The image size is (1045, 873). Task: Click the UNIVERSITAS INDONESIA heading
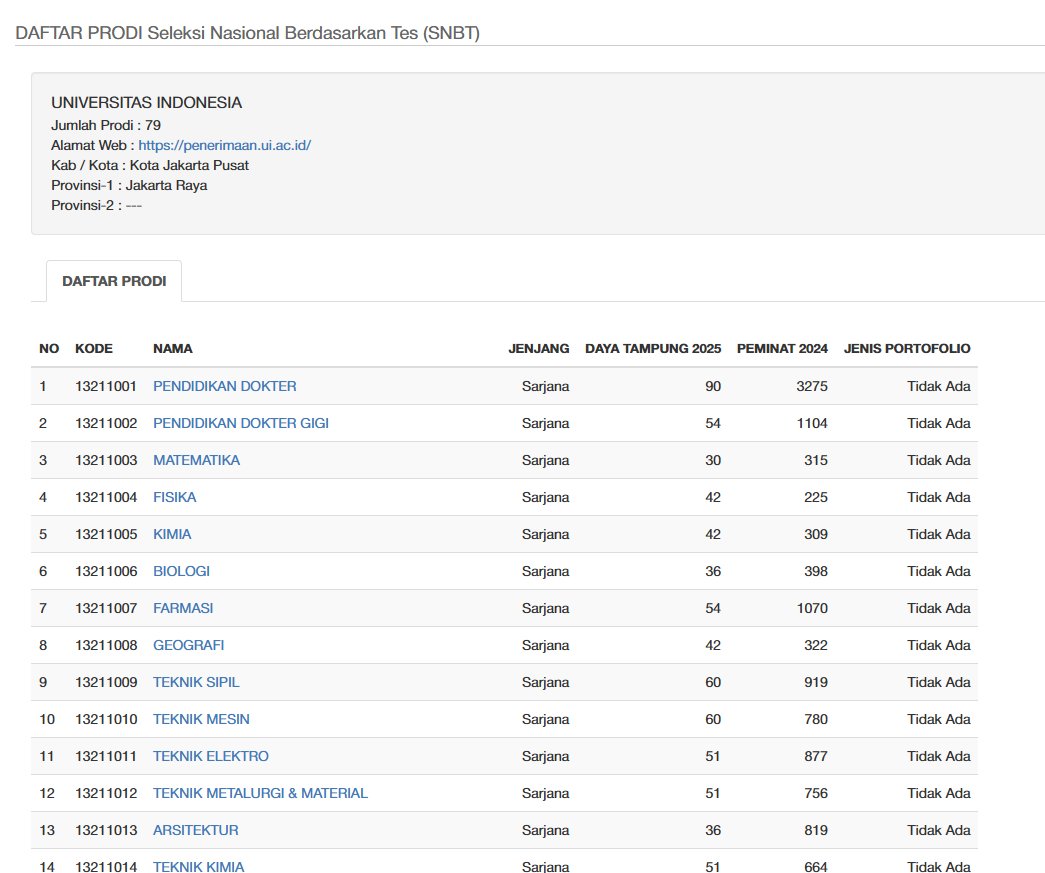tap(147, 103)
